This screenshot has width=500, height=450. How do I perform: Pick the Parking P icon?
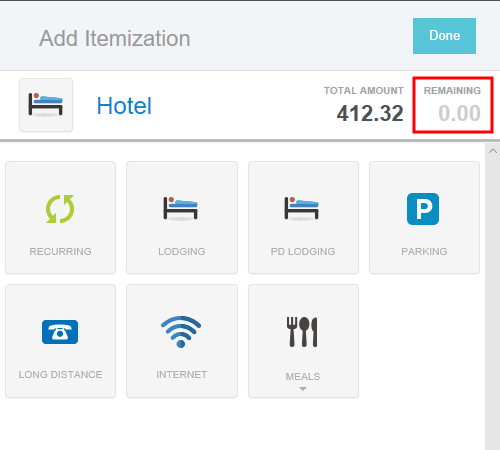[x=423, y=209]
